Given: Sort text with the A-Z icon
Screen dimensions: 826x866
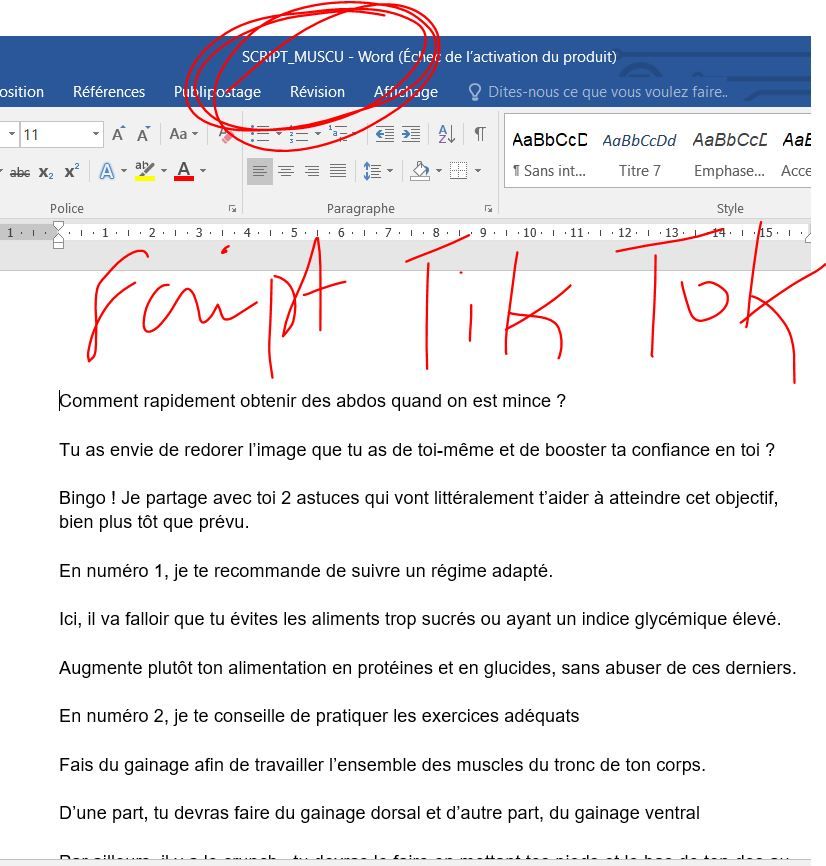Looking at the screenshot, I should click(446, 134).
